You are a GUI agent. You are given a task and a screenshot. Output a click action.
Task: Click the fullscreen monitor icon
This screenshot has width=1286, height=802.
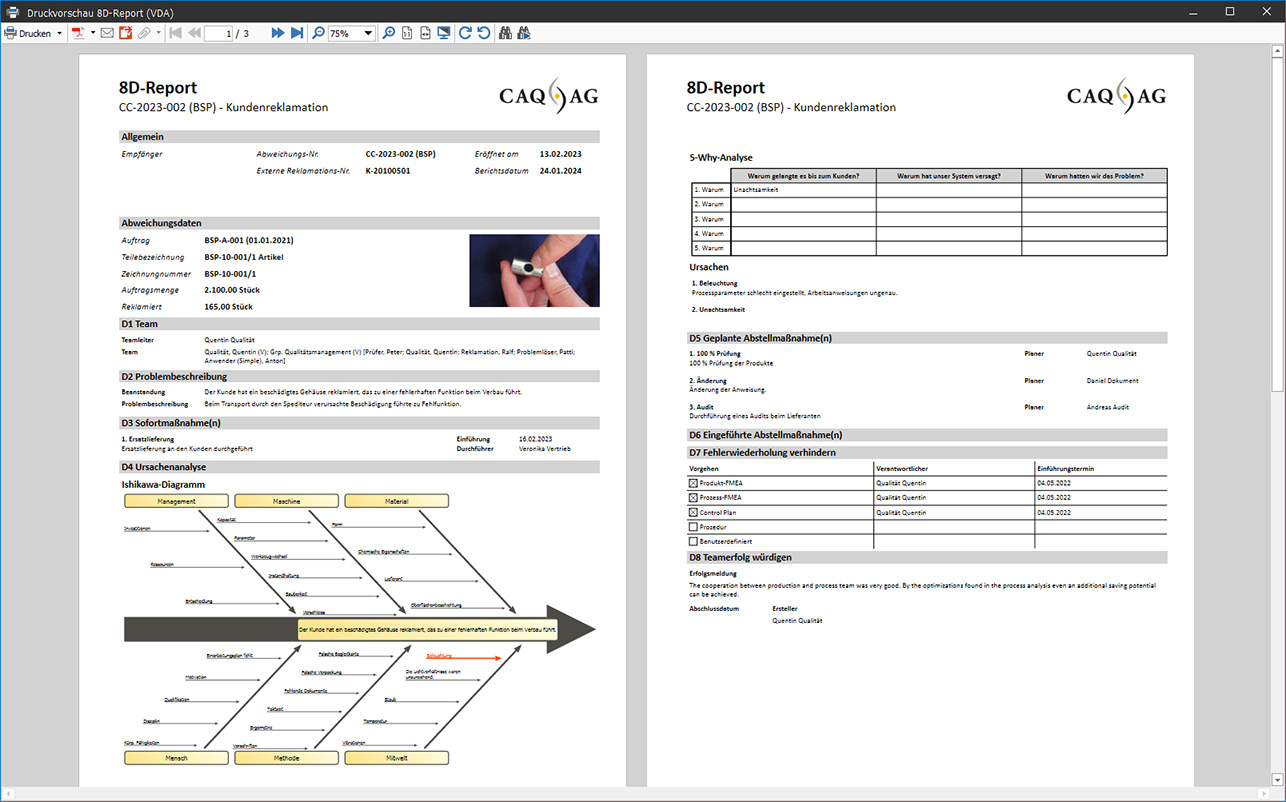click(x=444, y=33)
